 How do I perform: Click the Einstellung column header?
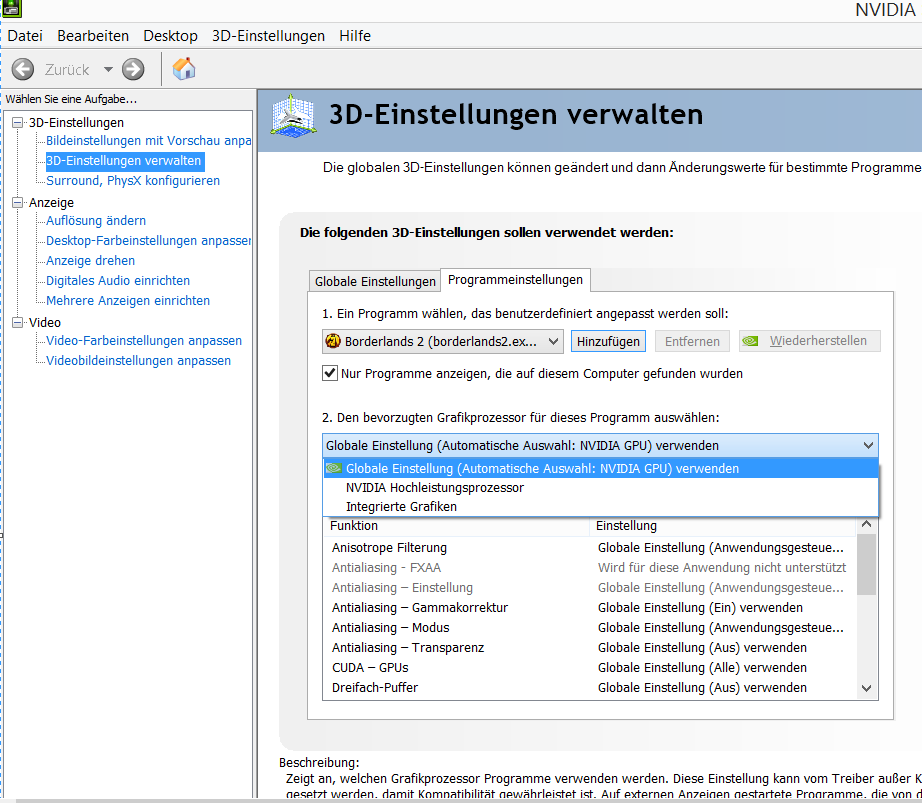coord(723,526)
